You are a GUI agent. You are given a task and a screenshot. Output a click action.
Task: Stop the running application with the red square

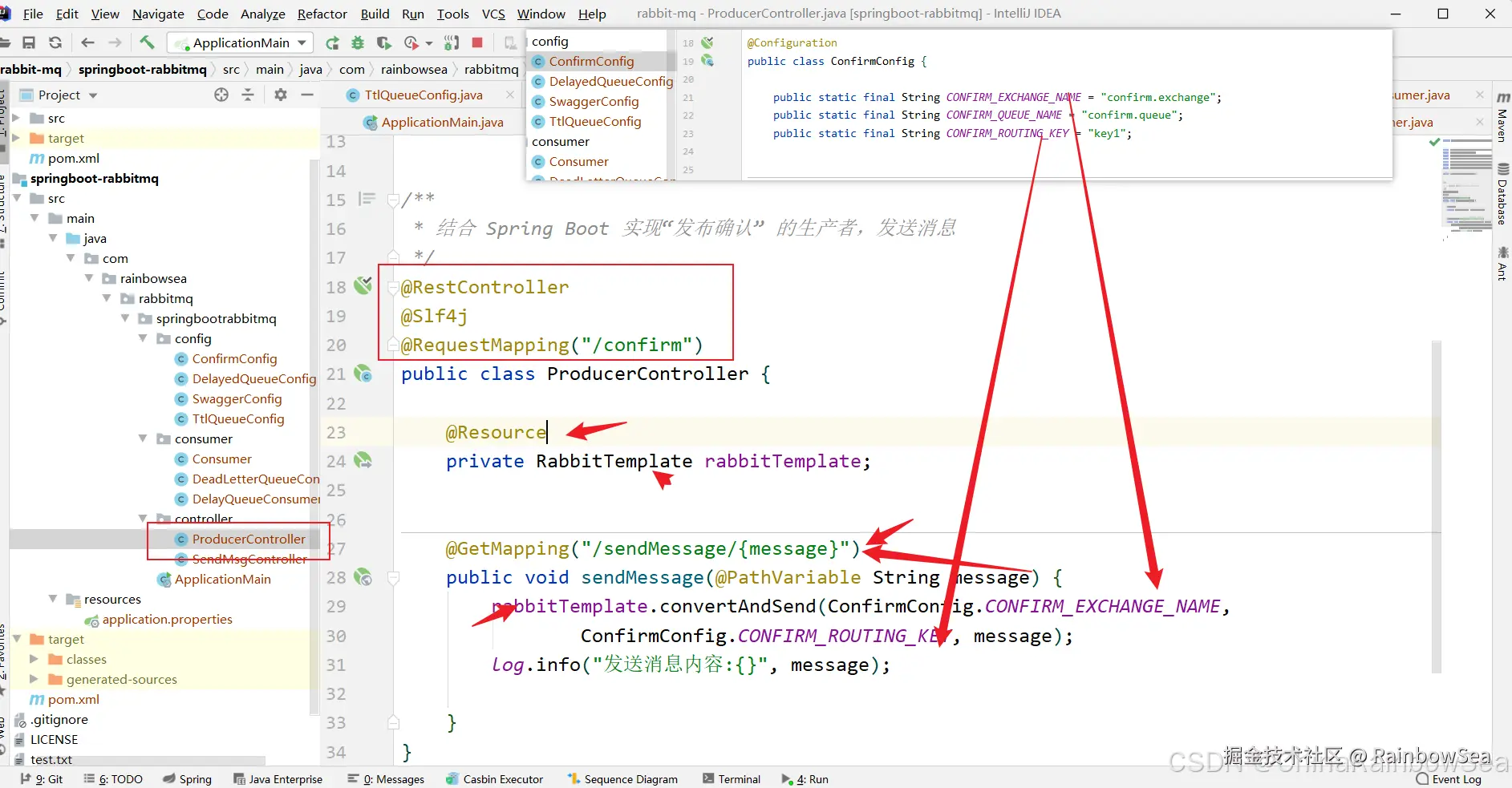click(477, 42)
